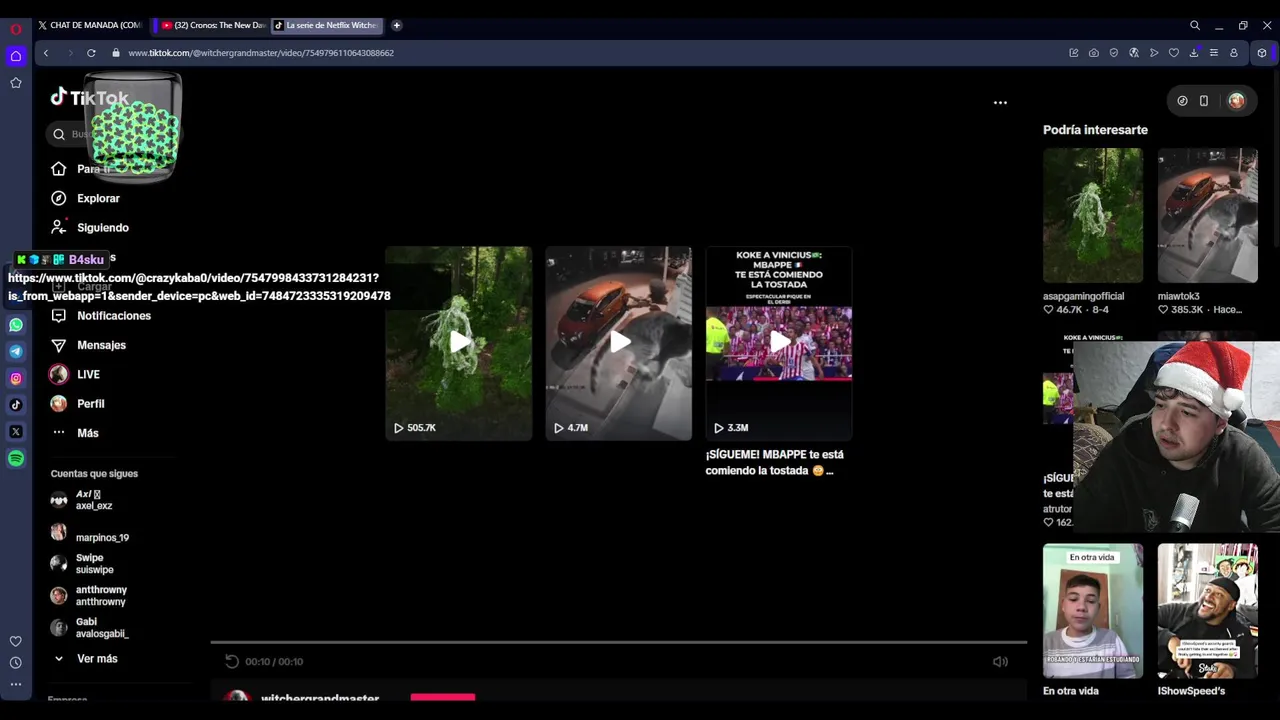Open miawtok3 suggested video thumbnail

click(1208, 215)
